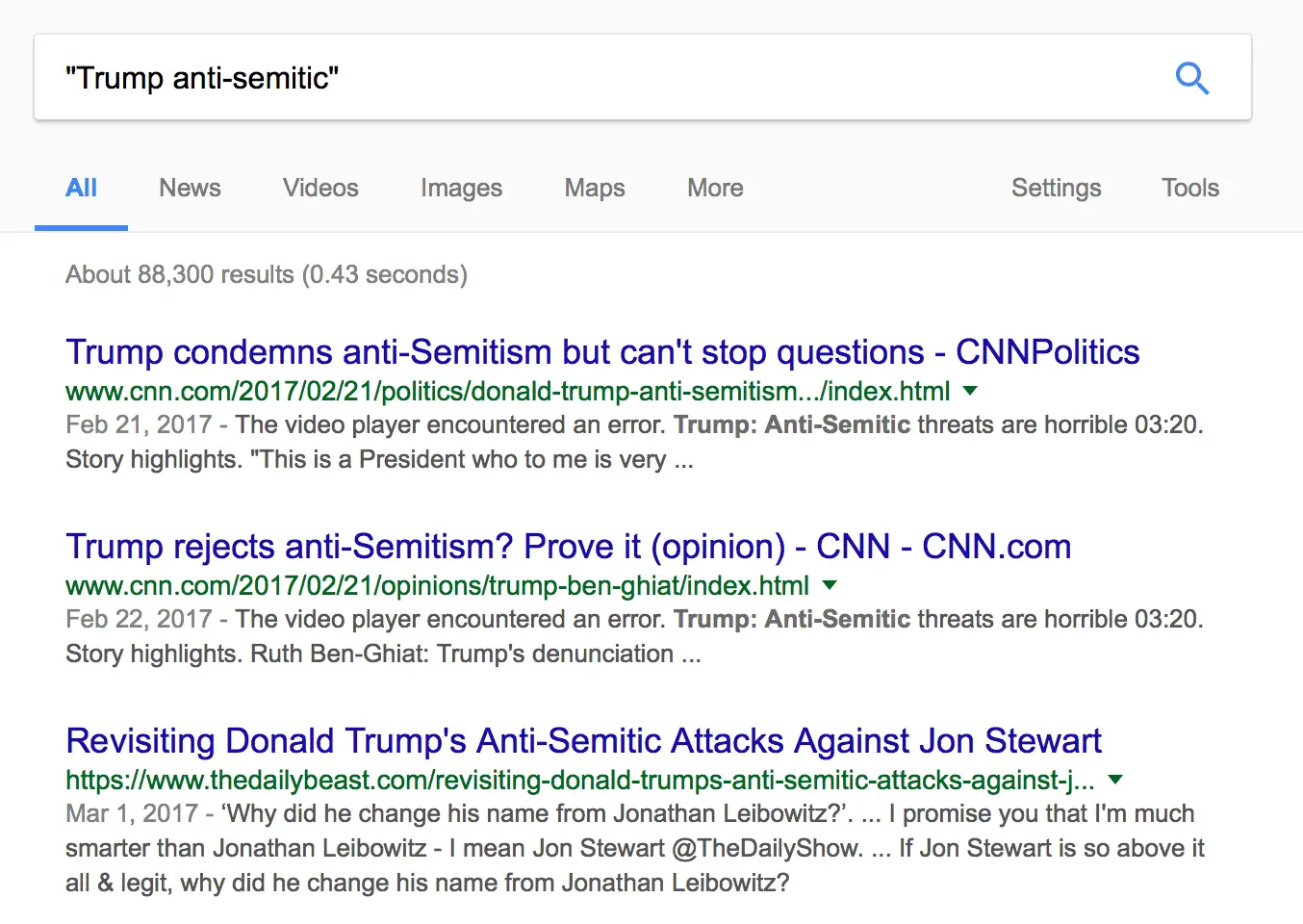Open the Daily Beast Jon Stewart article link
The height and width of the screenshot is (924, 1303).
pyautogui.click(x=583, y=741)
